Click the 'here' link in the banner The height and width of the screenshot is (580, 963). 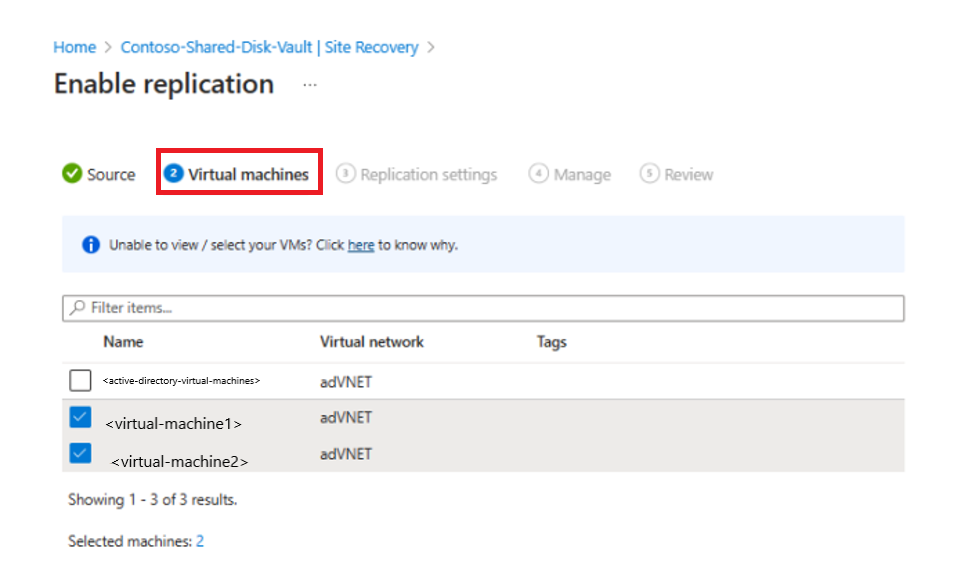click(361, 244)
